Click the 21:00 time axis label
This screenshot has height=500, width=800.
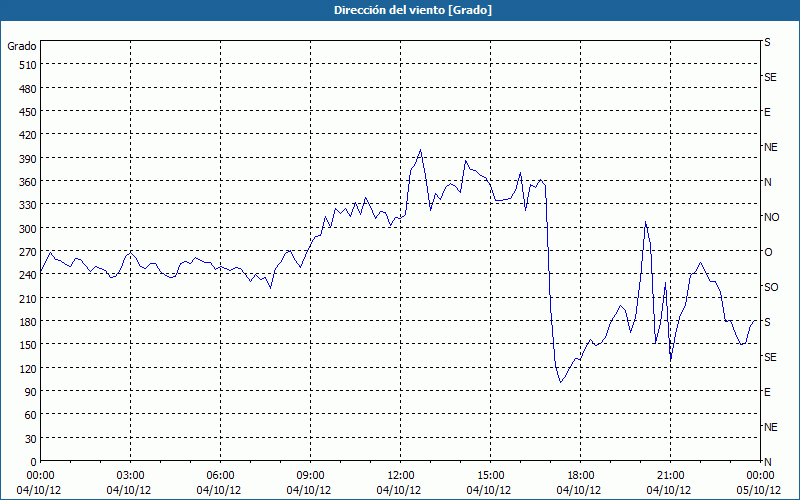pyautogui.click(x=670, y=476)
